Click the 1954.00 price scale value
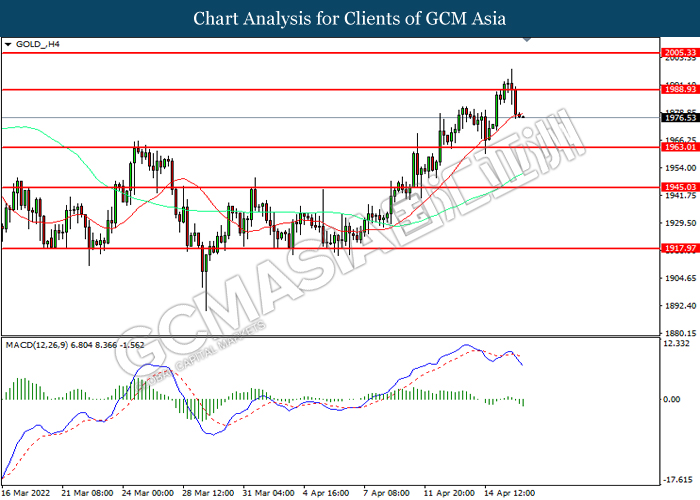The width and height of the screenshot is (700, 500). coord(680,168)
